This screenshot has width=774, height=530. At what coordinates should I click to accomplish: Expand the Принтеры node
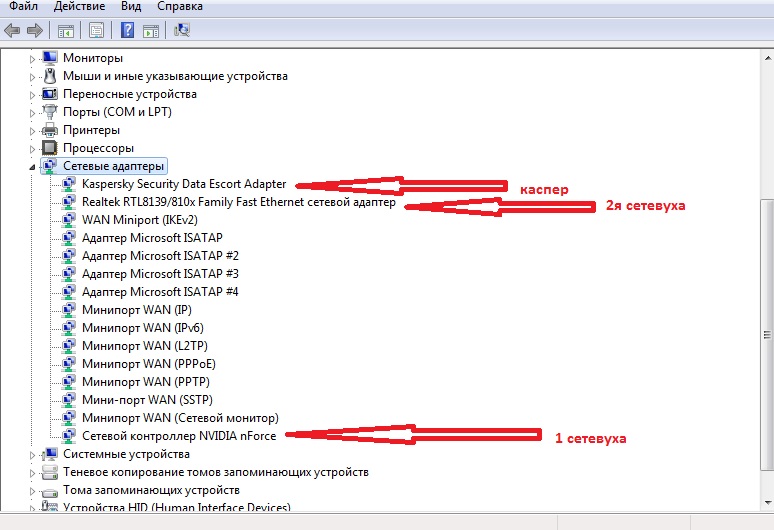(32, 131)
